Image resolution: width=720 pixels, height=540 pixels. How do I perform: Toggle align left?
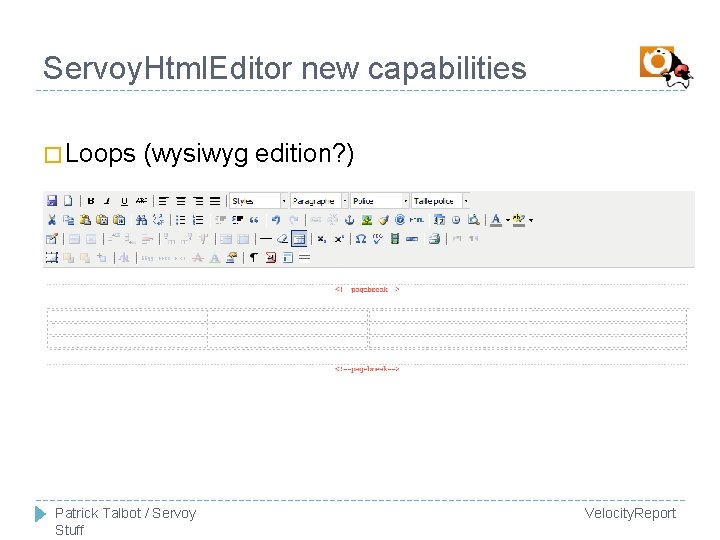pos(163,201)
